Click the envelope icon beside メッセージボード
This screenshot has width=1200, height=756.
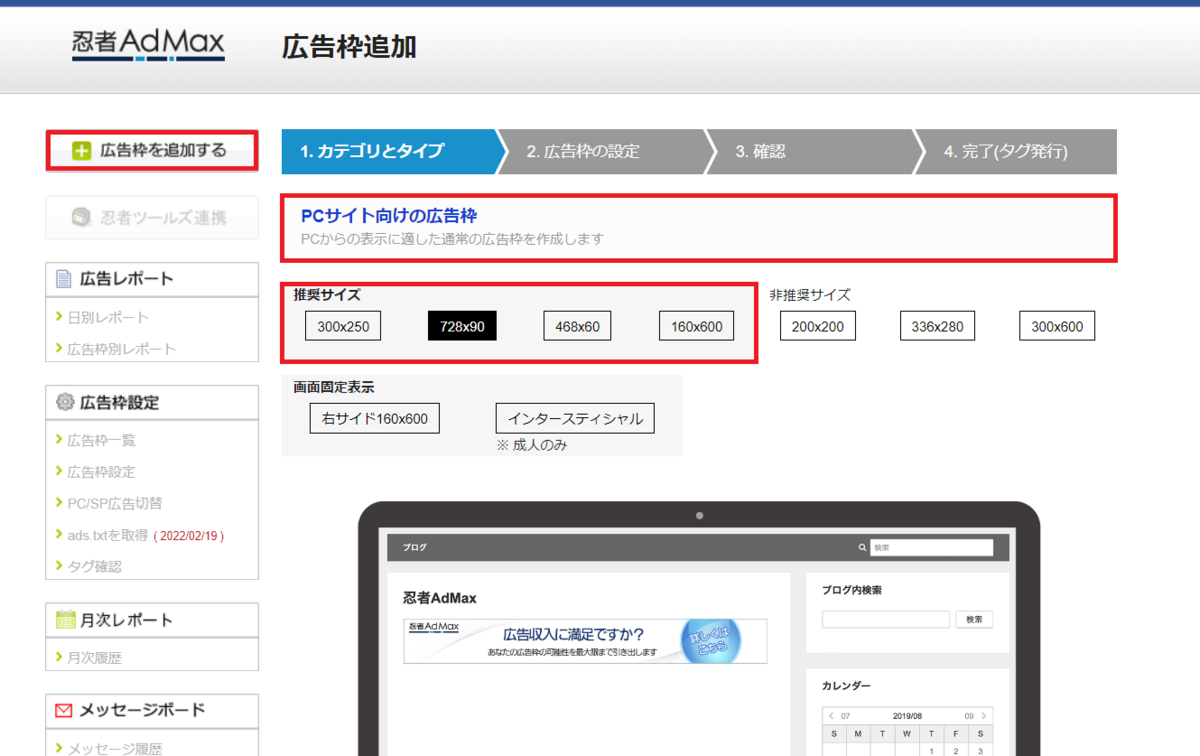point(64,711)
